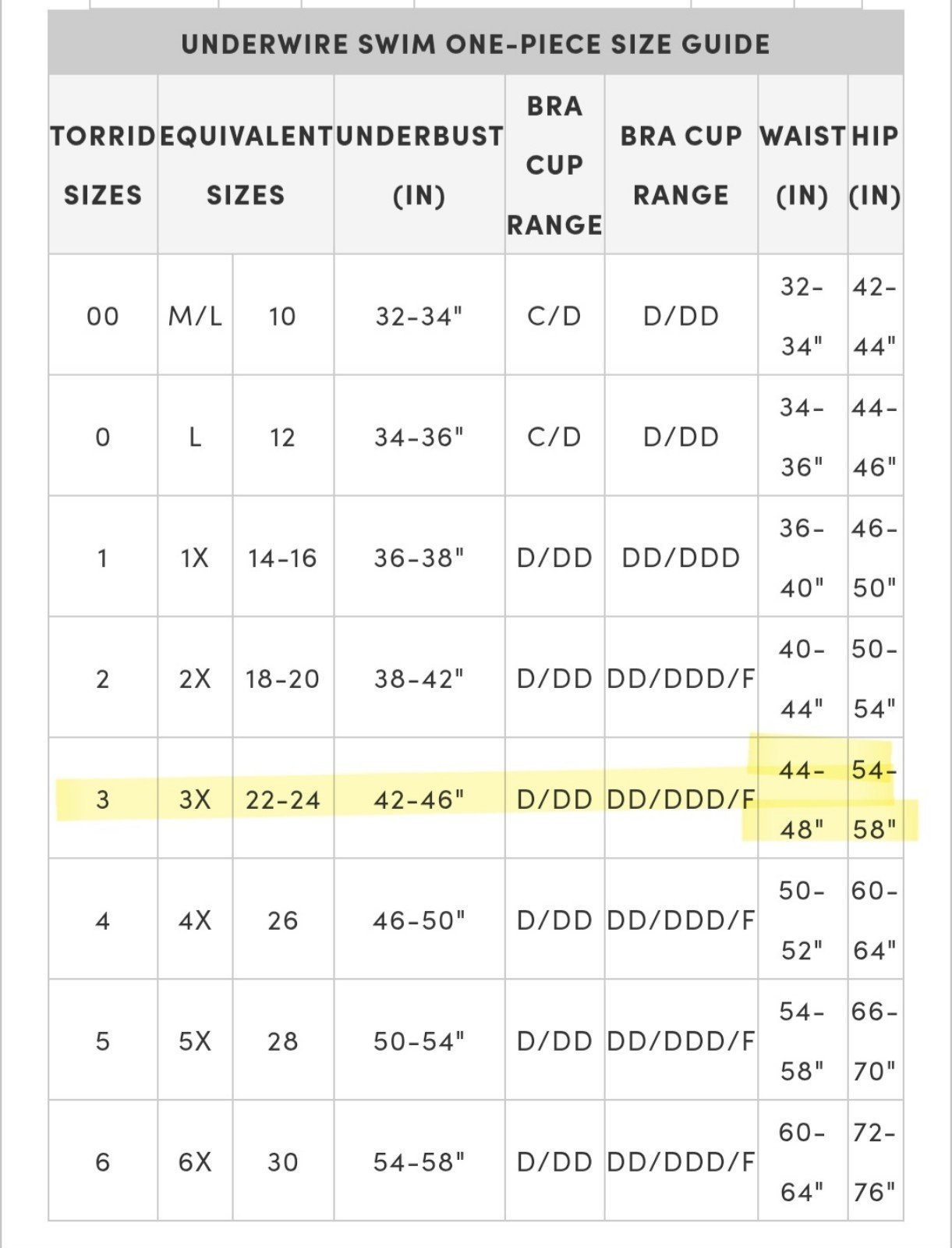Click the highlighted 42-46" underbust cell
952x1248 pixels.
click(x=419, y=799)
